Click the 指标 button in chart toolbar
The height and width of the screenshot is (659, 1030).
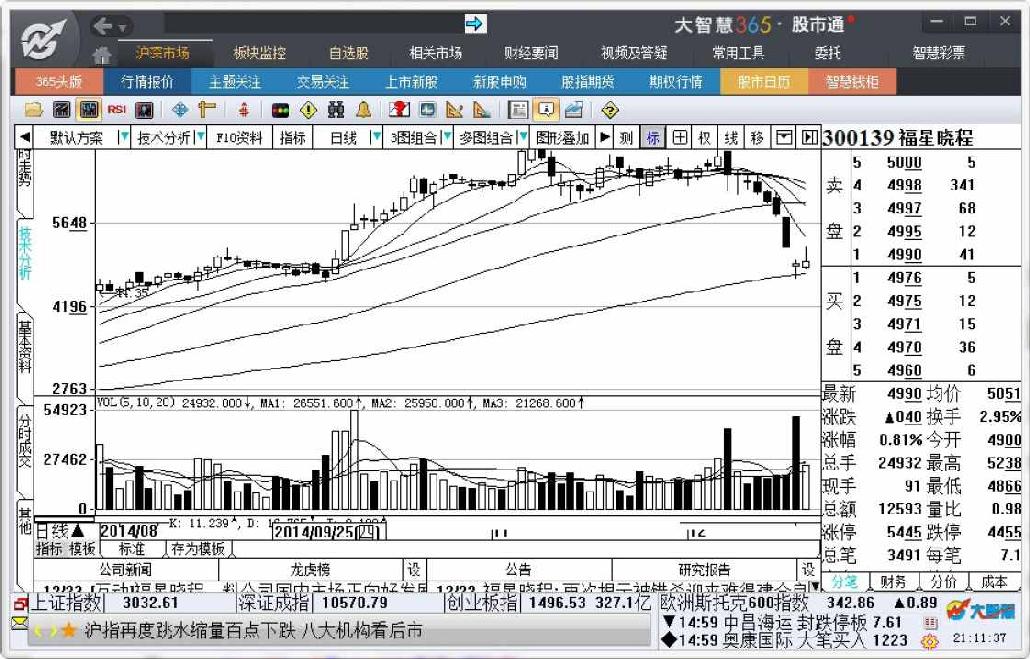coord(292,138)
